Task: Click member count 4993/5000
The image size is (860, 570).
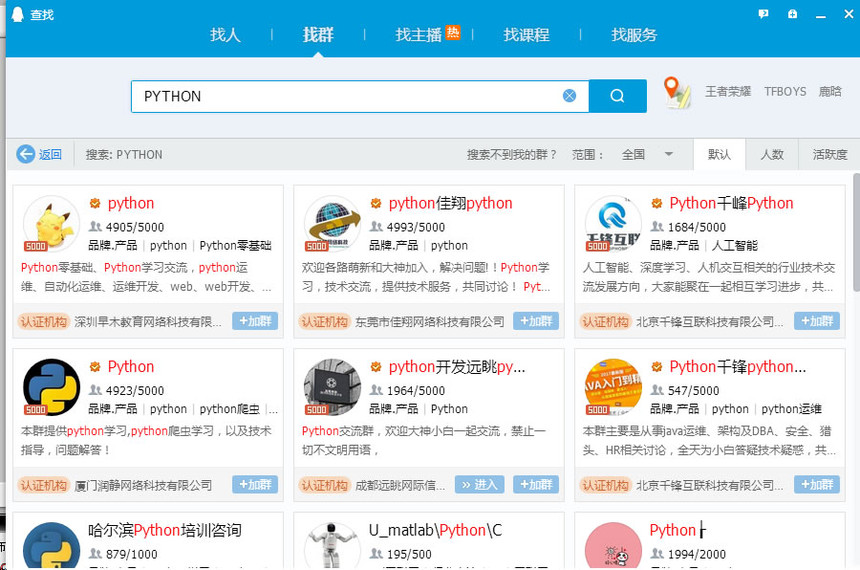Action: pos(416,227)
